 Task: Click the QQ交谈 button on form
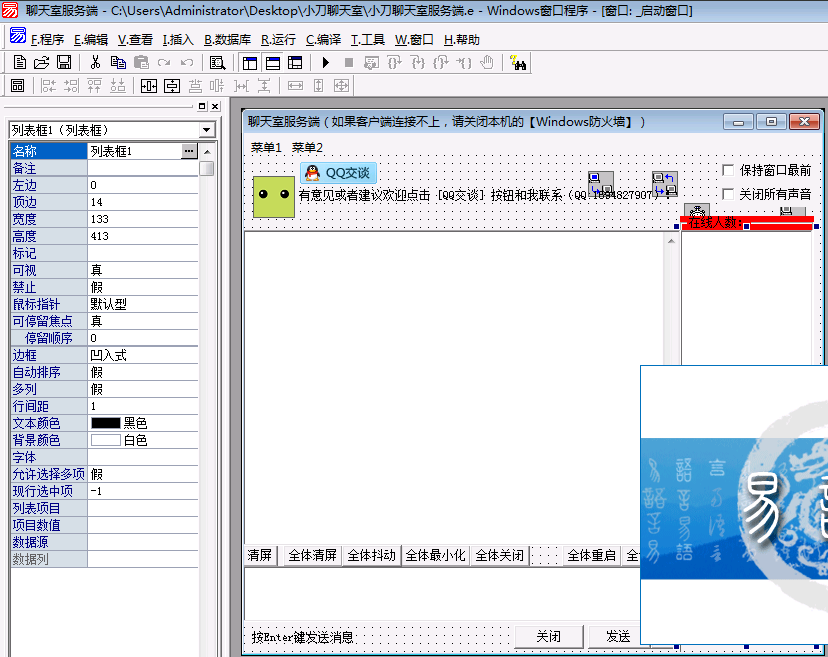pos(338,173)
